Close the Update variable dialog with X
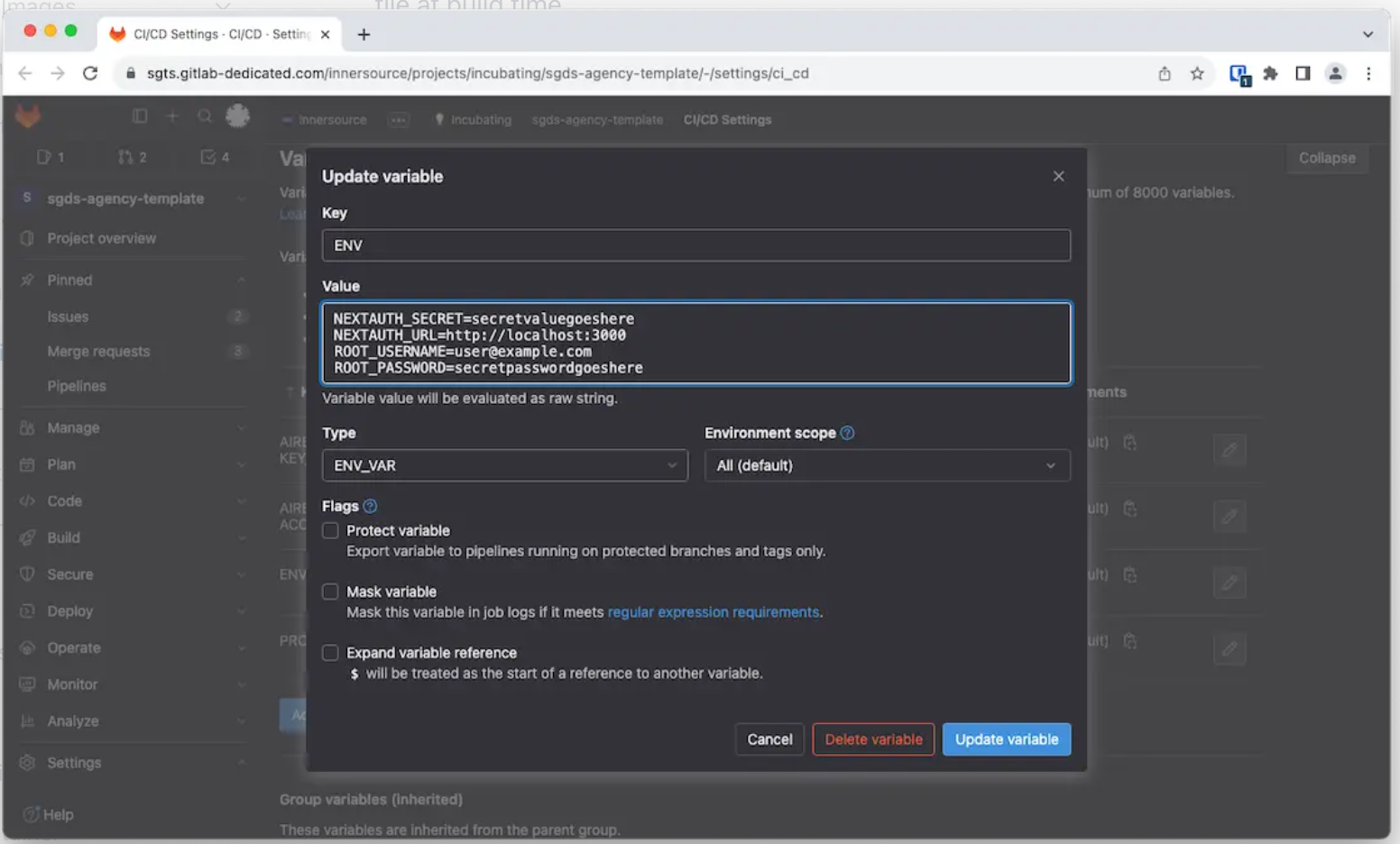This screenshot has height=844, width=1400. click(1058, 177)
